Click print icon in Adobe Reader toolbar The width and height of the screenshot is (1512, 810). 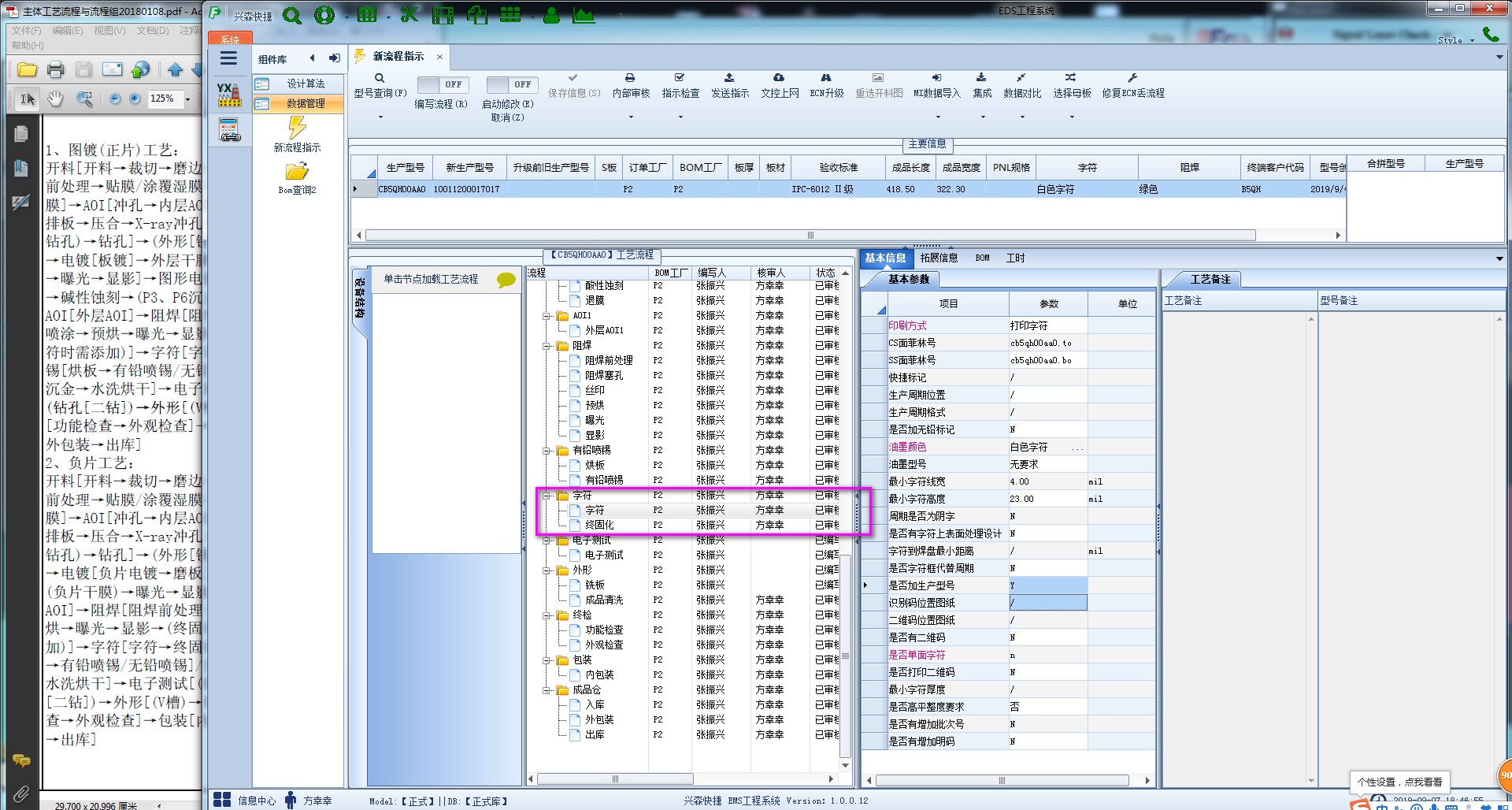point(55,69)
